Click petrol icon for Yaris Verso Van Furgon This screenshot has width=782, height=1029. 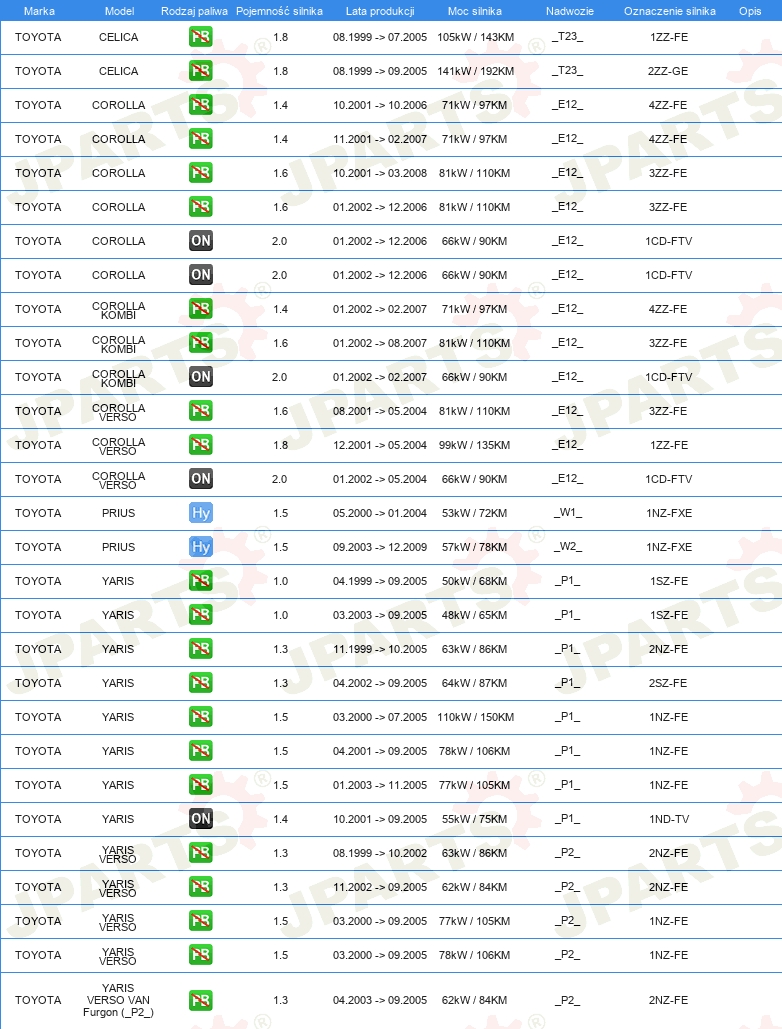pyautogui.click(x=201, y=1000)
